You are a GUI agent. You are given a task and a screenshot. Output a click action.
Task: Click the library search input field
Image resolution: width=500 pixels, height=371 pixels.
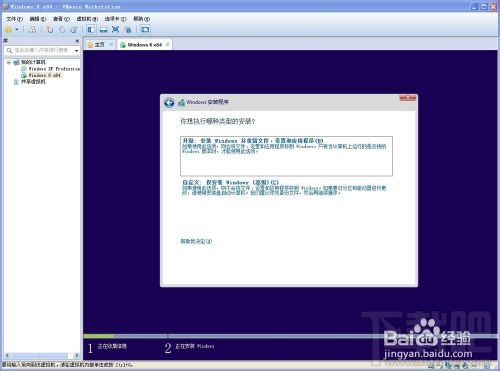41,50
